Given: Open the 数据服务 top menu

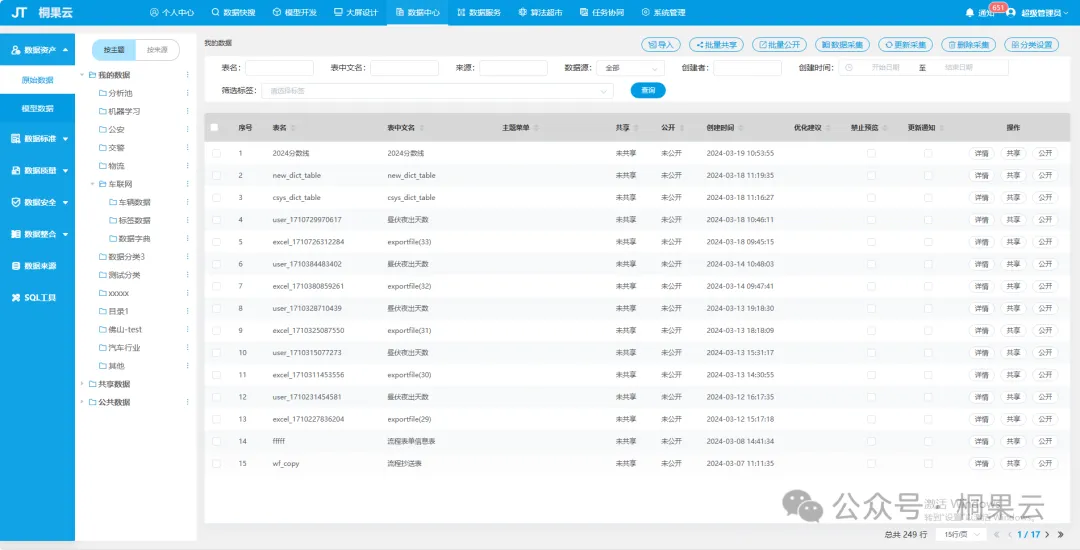Looking at the screenshot, I should (479, 12).
